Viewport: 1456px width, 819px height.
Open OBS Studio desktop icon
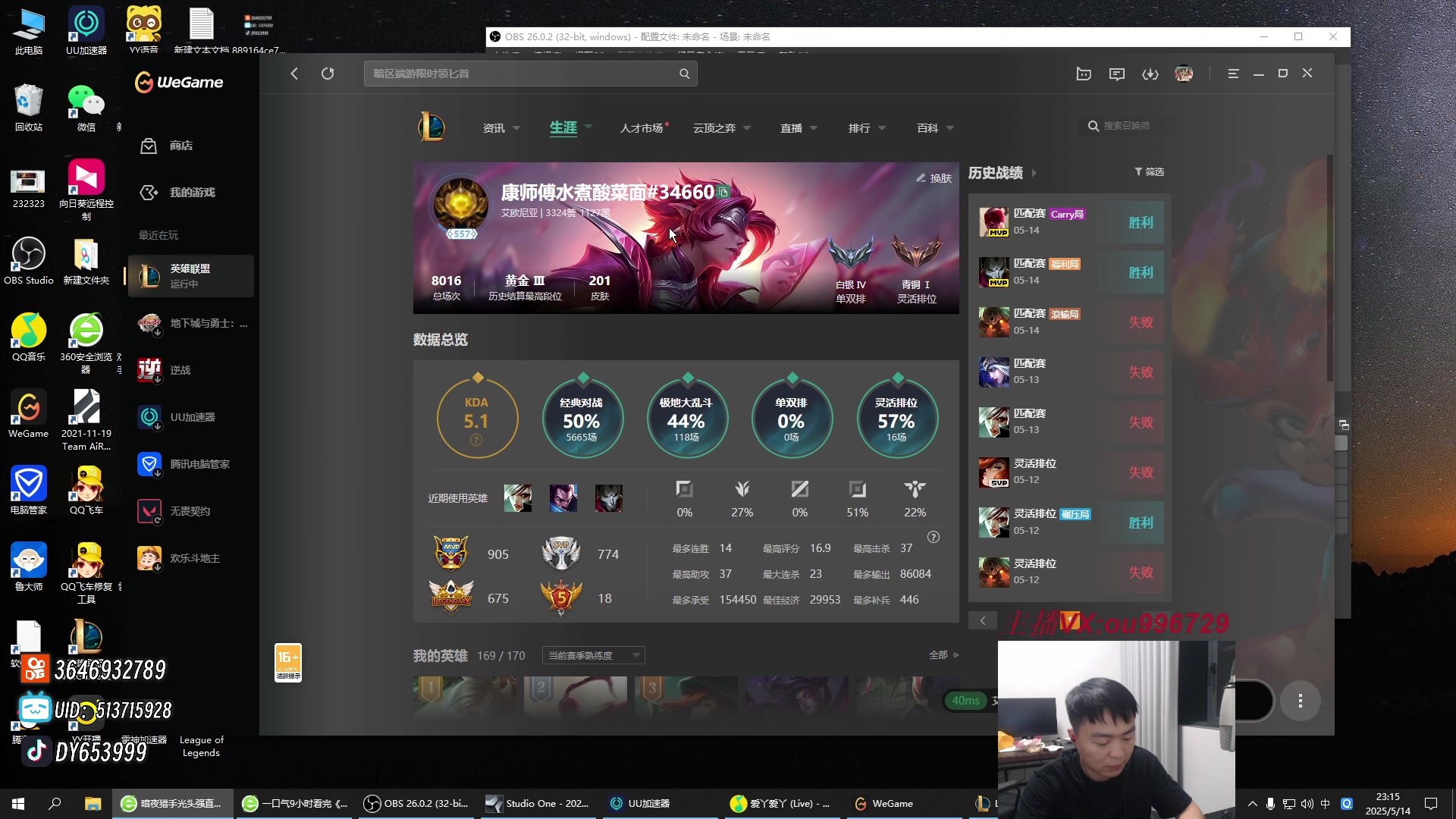(x=29, y=261)
